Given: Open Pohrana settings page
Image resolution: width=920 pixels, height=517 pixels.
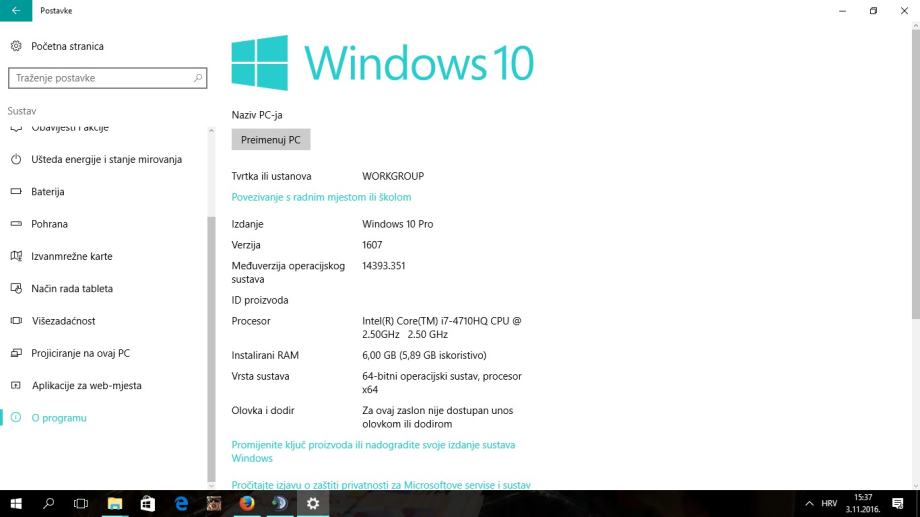Looking at the screenshot, I should [x=49, y=224].
